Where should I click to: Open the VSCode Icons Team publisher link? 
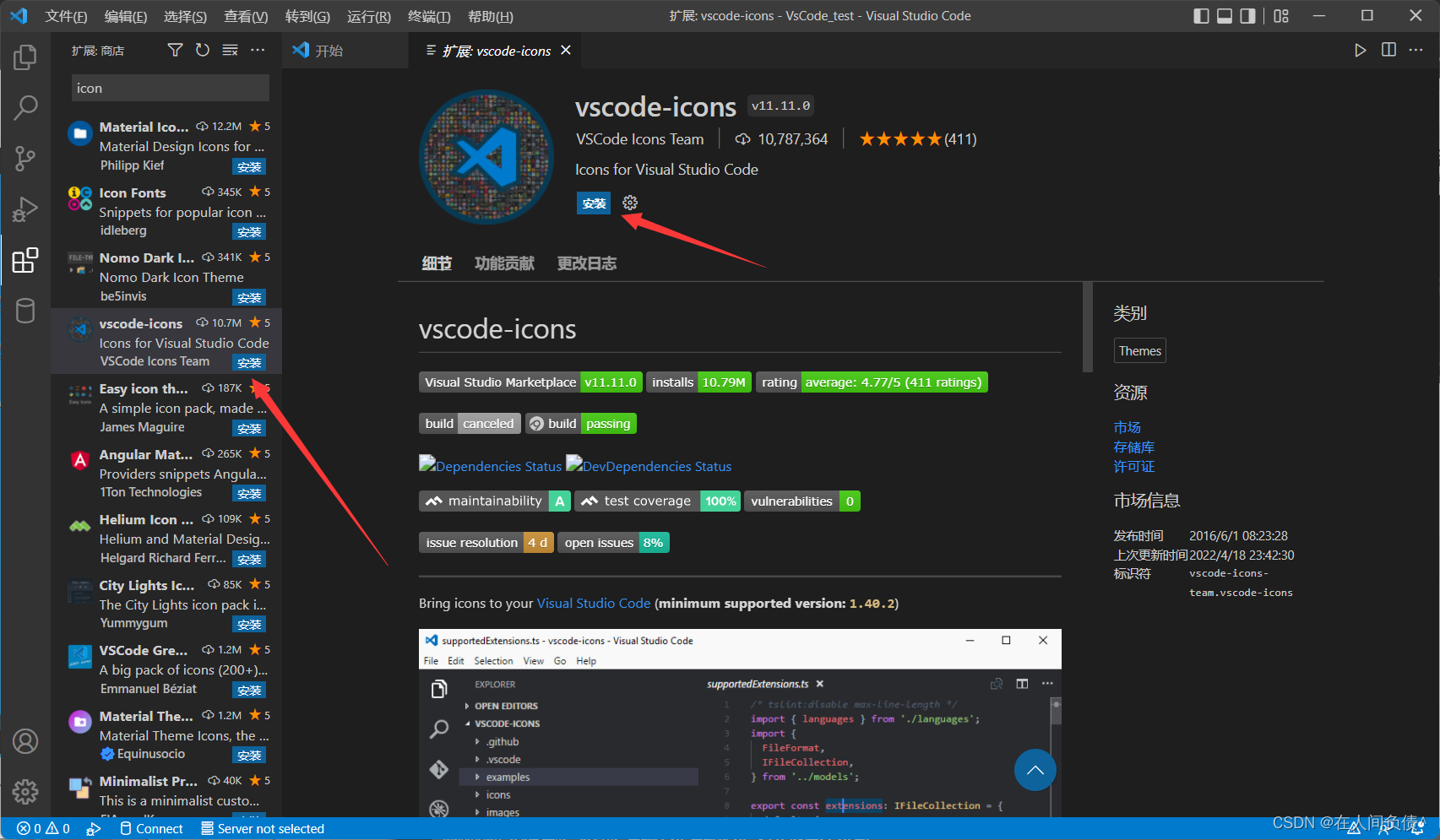coord(639,139)
